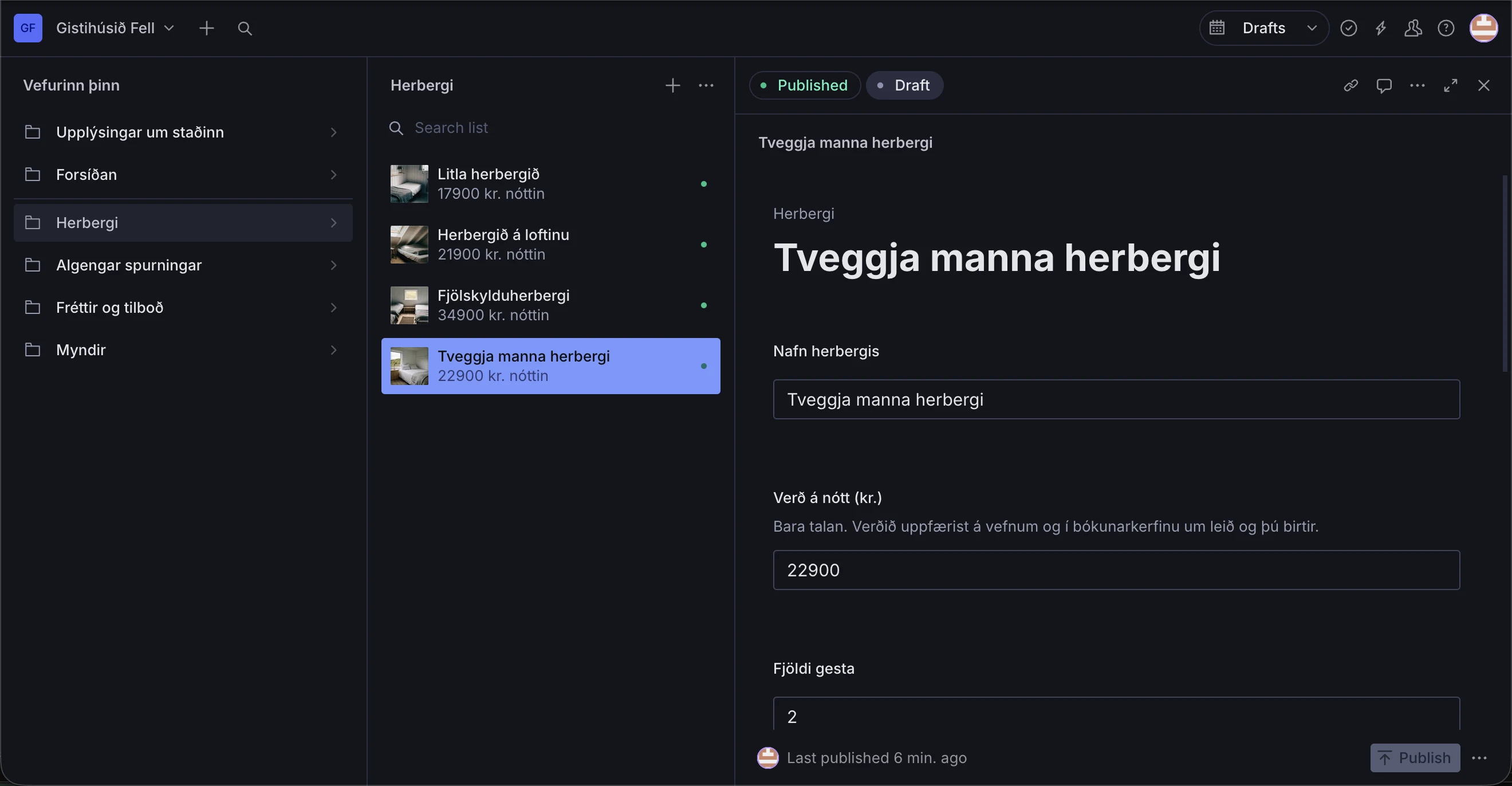This screenshot has width=1512, height=786.
Task: Open the tasks checkmark icon in top bar
Action: point(1348,28)
